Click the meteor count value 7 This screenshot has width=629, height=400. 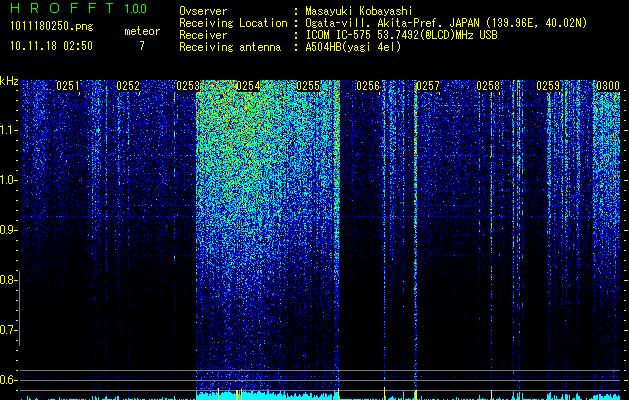pyautogui.click(x=142, y=46)
